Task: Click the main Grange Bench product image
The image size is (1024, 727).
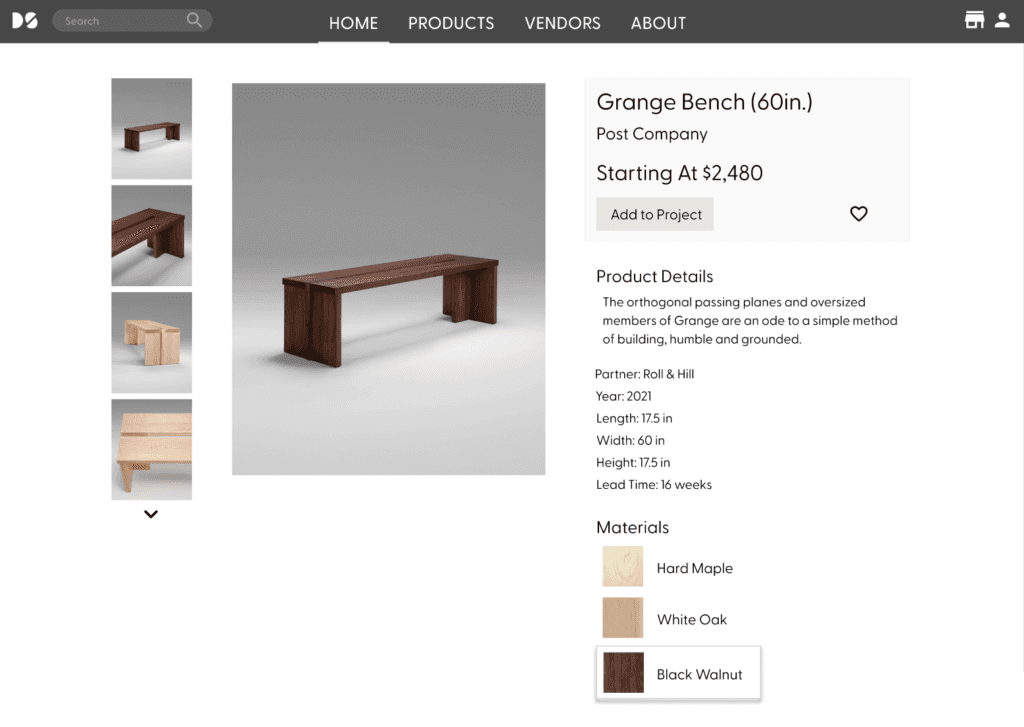Action: coord(388,278)
